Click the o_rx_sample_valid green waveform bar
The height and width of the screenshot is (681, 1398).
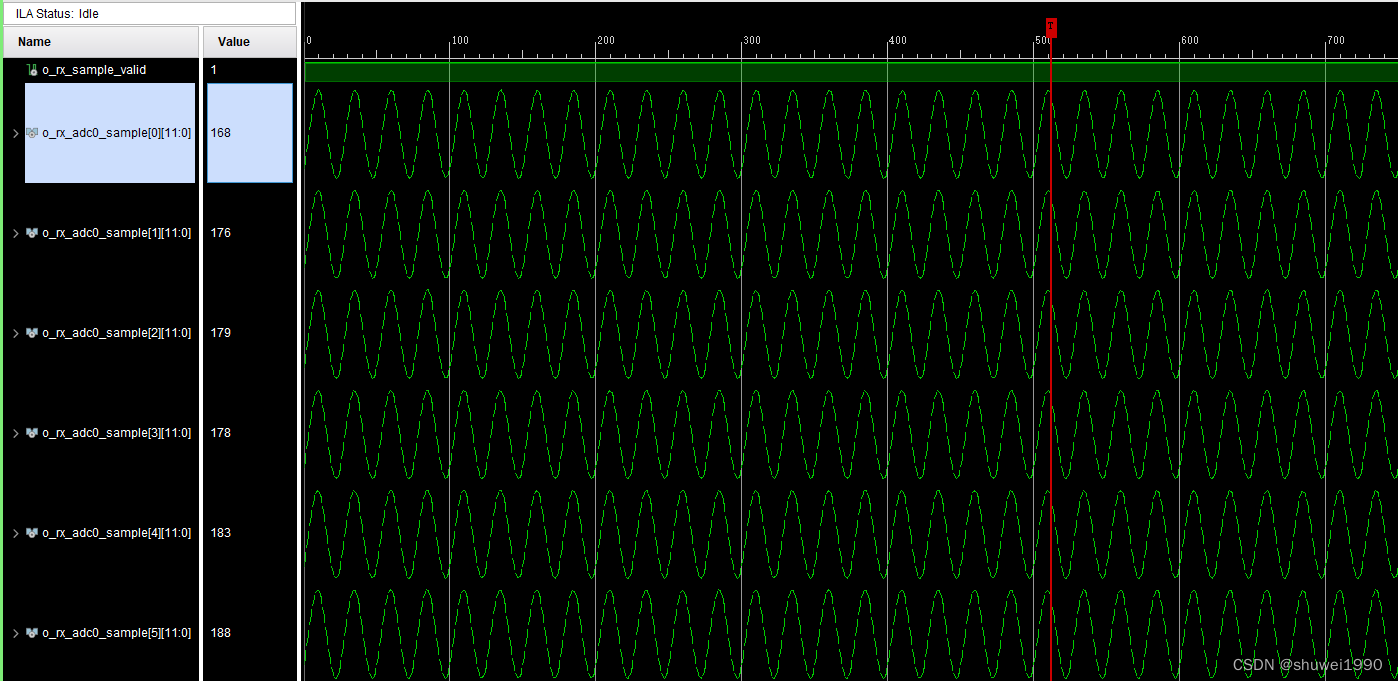click(x=850, y=71)
